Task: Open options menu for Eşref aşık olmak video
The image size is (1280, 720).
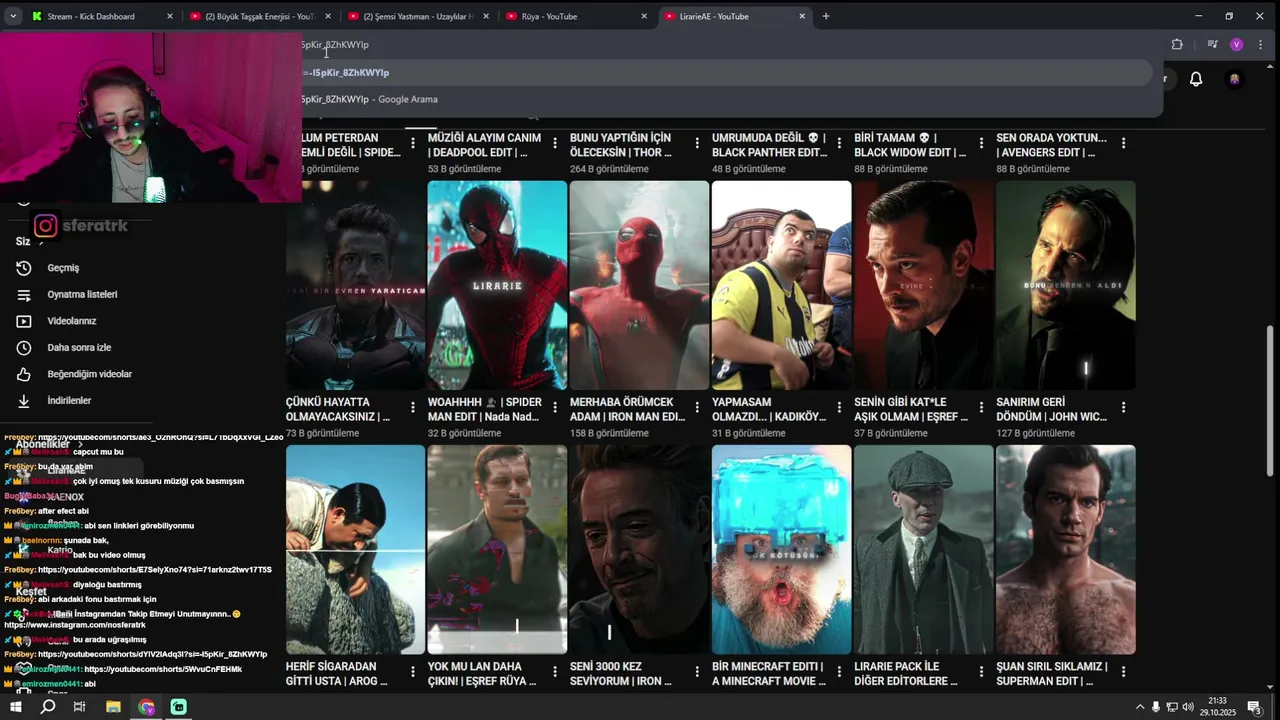Action: (981, 408)
